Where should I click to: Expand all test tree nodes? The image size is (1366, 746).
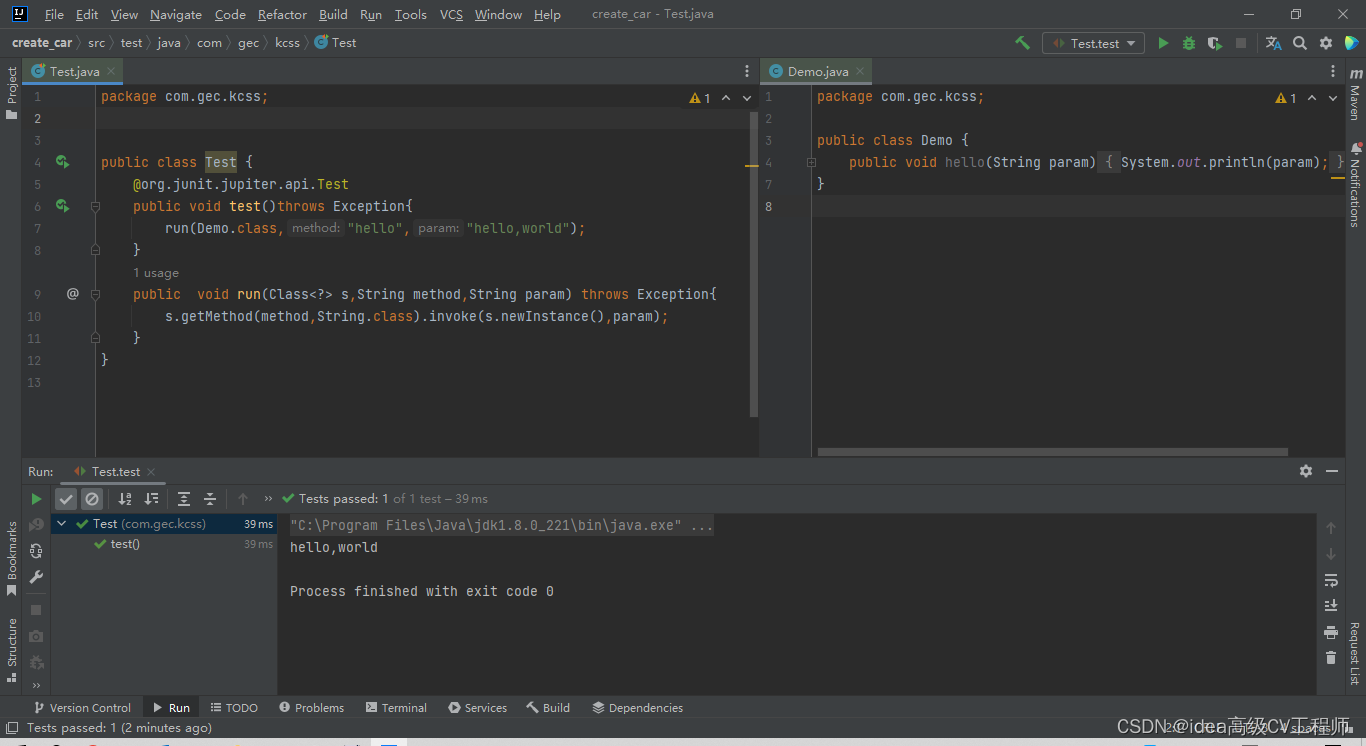pyautogui.click(x=184, y=499)
